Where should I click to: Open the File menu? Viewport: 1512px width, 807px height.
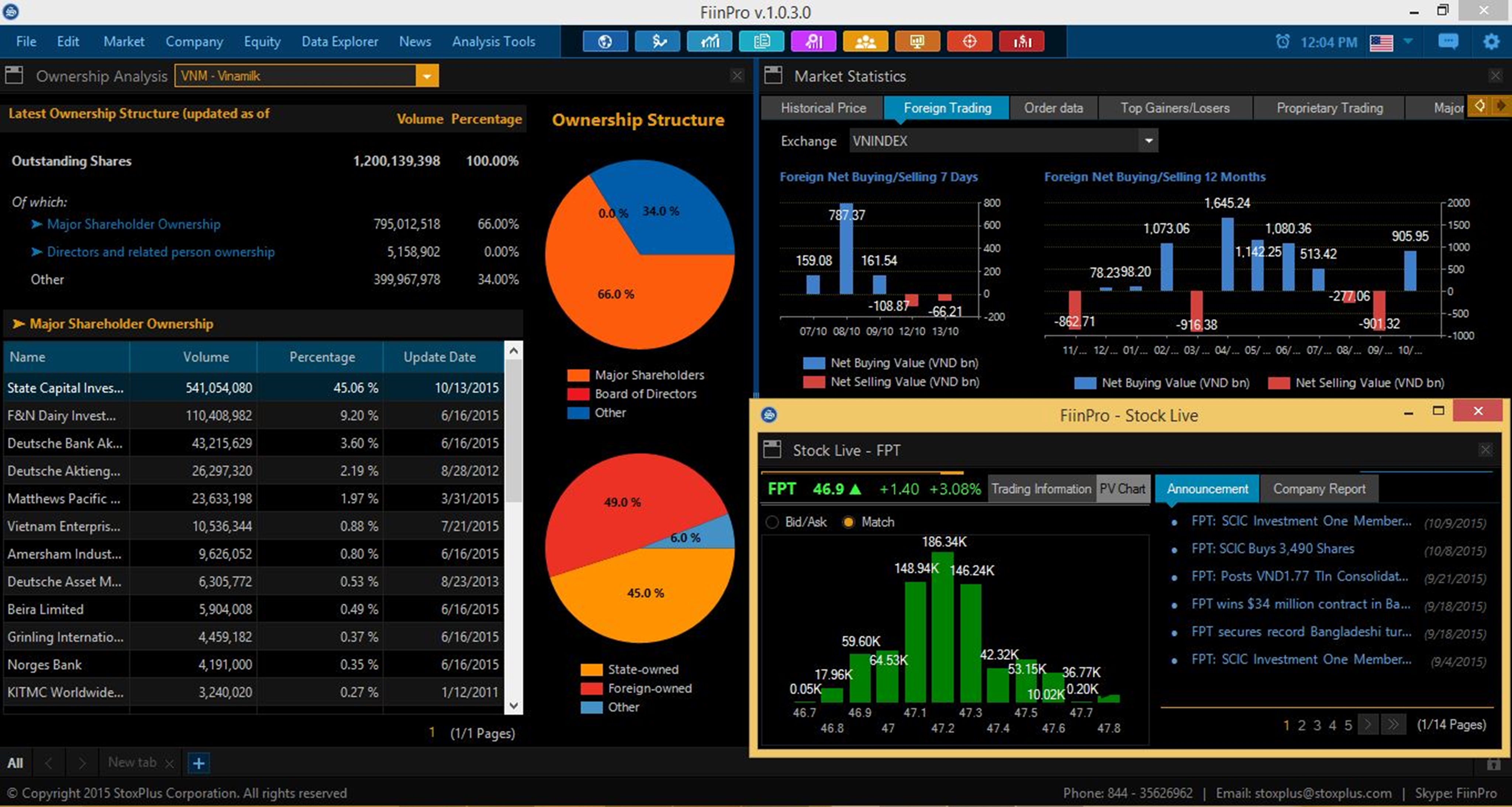pyautogui.click(x=26, y=41)
